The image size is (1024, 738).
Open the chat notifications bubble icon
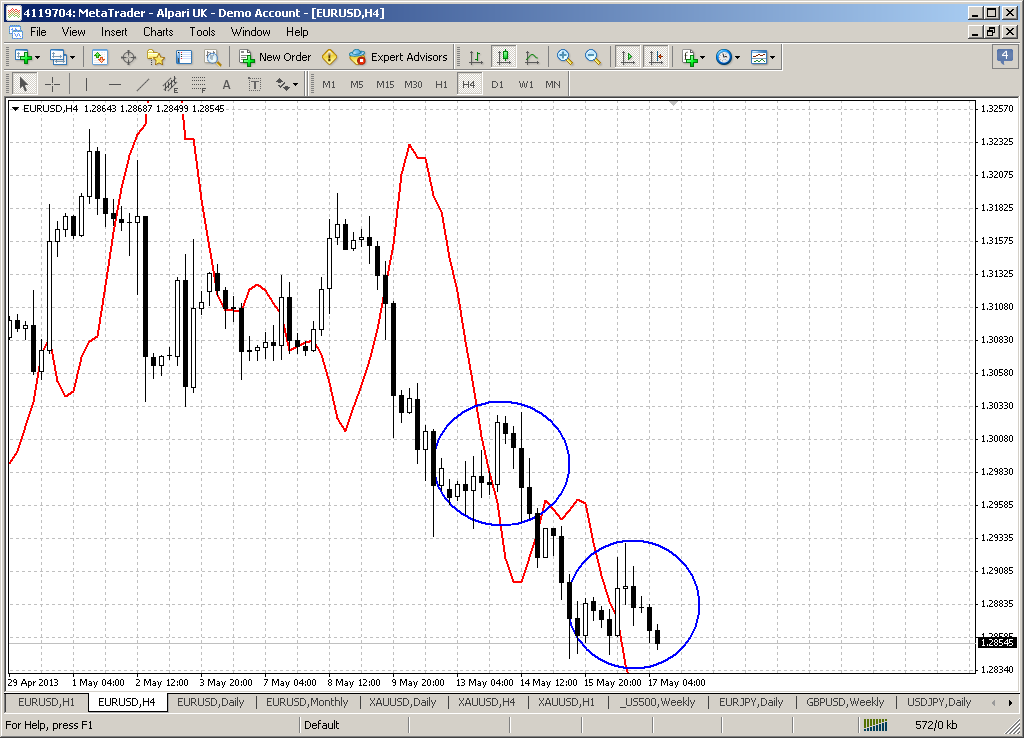pyautogui.click(x=1005, y=57)
